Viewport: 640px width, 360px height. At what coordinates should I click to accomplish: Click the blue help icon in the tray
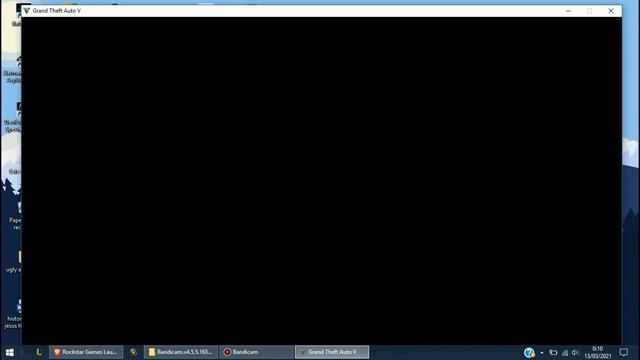[x=529, y=352]
